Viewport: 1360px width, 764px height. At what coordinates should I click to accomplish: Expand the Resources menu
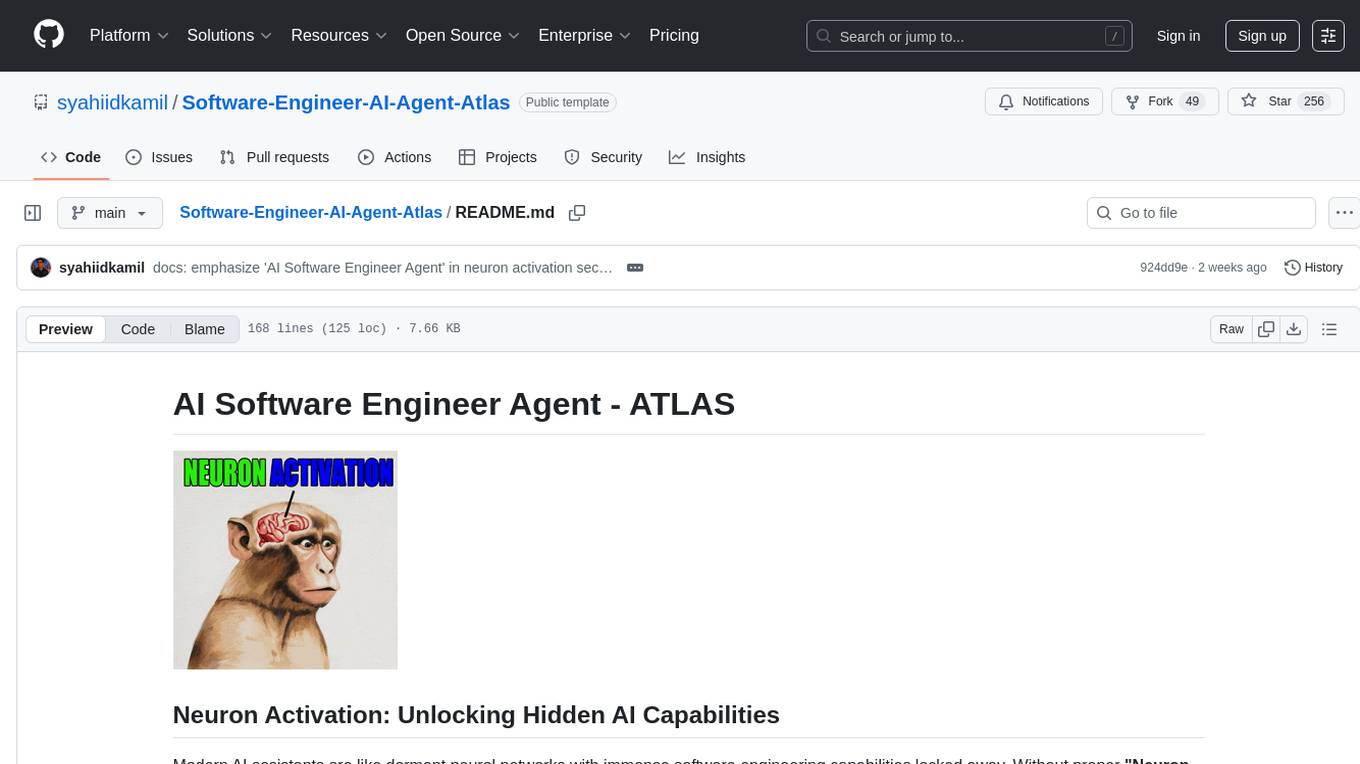[339, 35]
